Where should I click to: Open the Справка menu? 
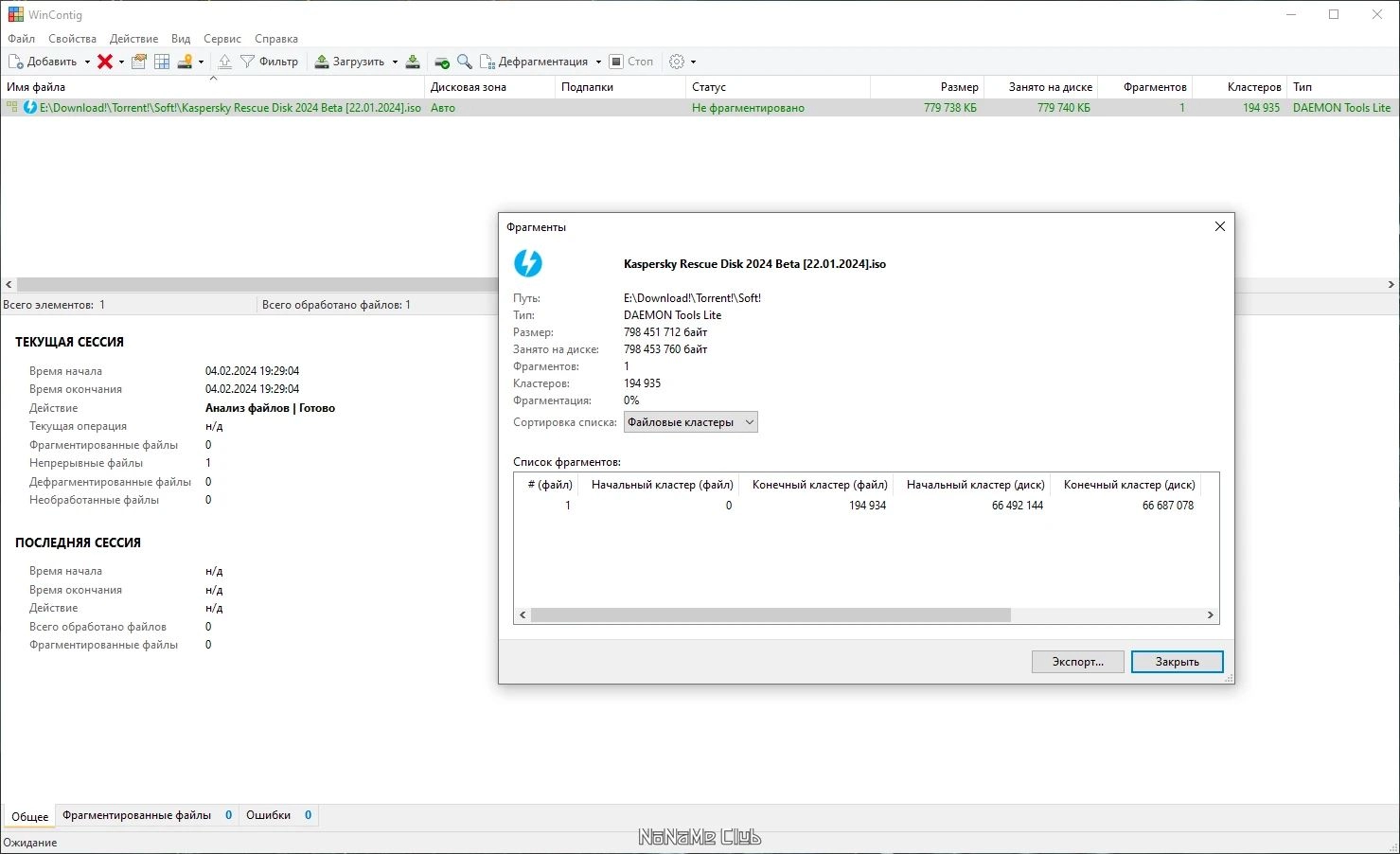[276, 39]
